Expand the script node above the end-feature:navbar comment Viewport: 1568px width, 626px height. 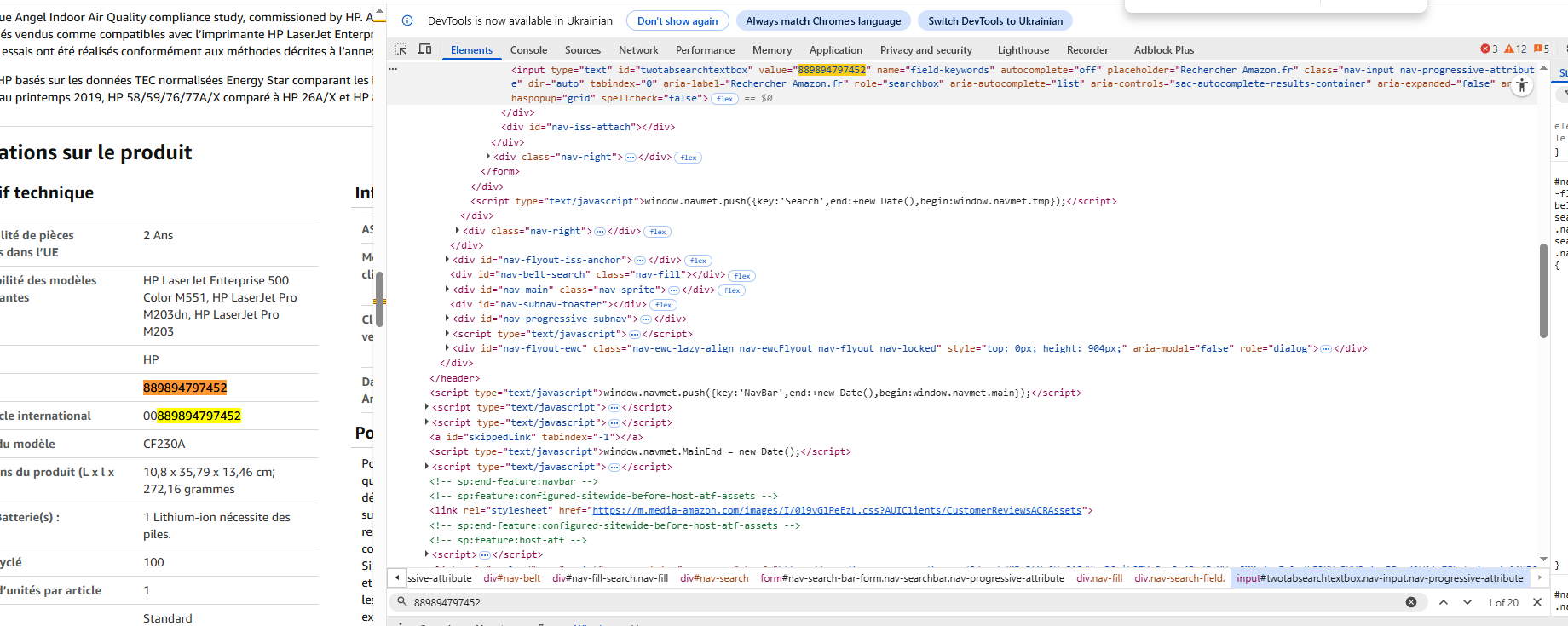[x=427, y=467]
